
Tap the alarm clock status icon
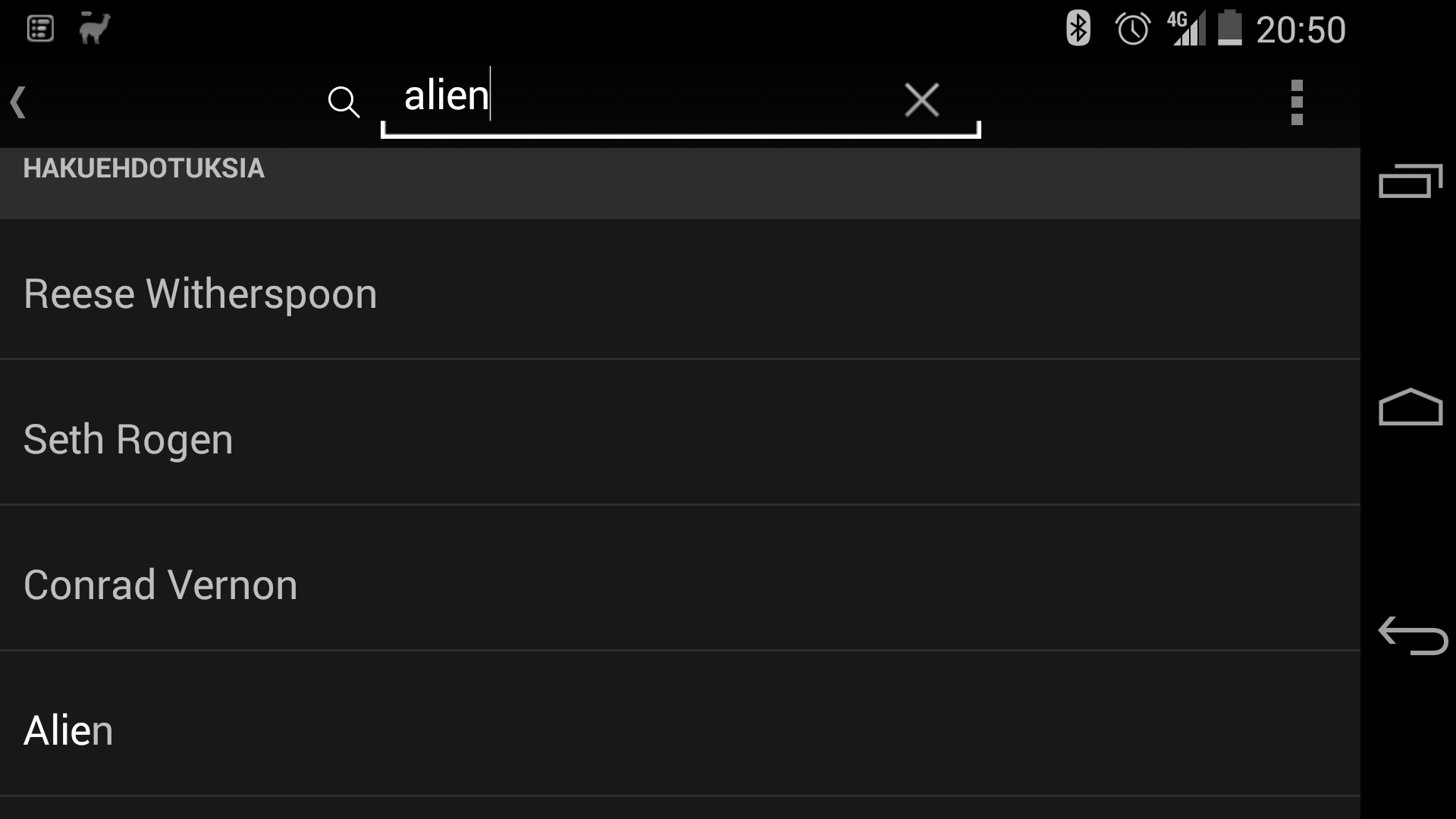click(1133, 30)
